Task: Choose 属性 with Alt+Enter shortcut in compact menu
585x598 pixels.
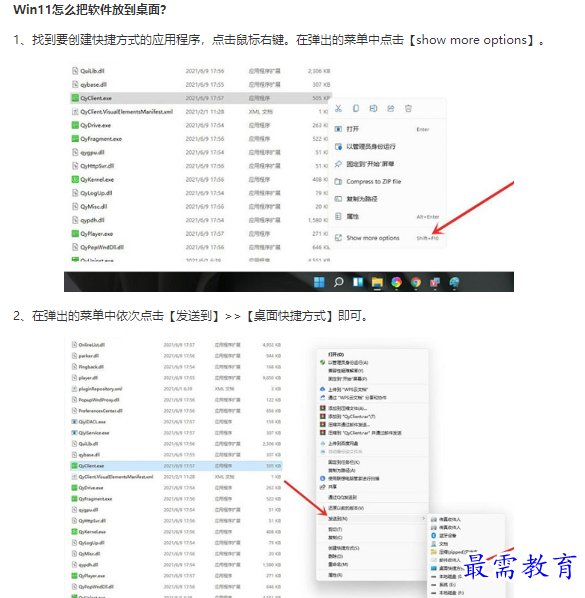Action: click(x=387, y=216)
